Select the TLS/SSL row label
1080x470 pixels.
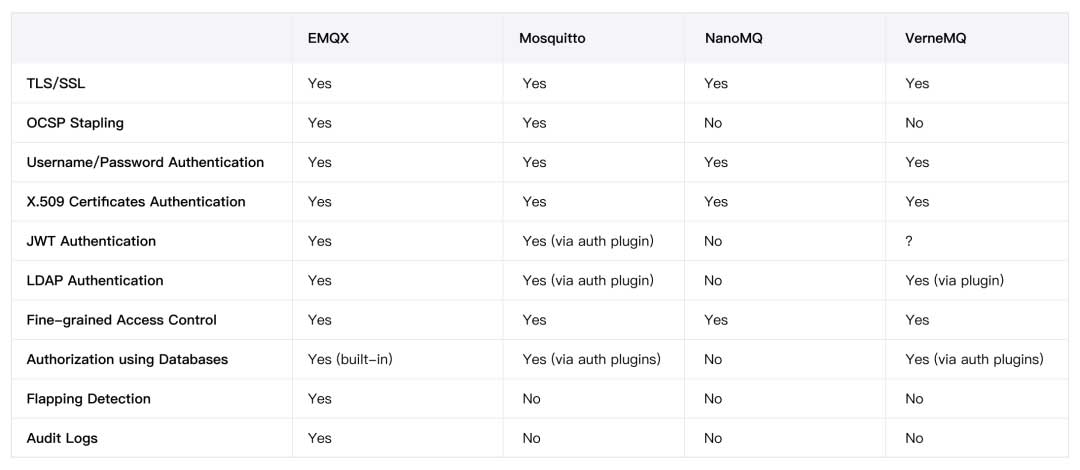coord(56,83)
